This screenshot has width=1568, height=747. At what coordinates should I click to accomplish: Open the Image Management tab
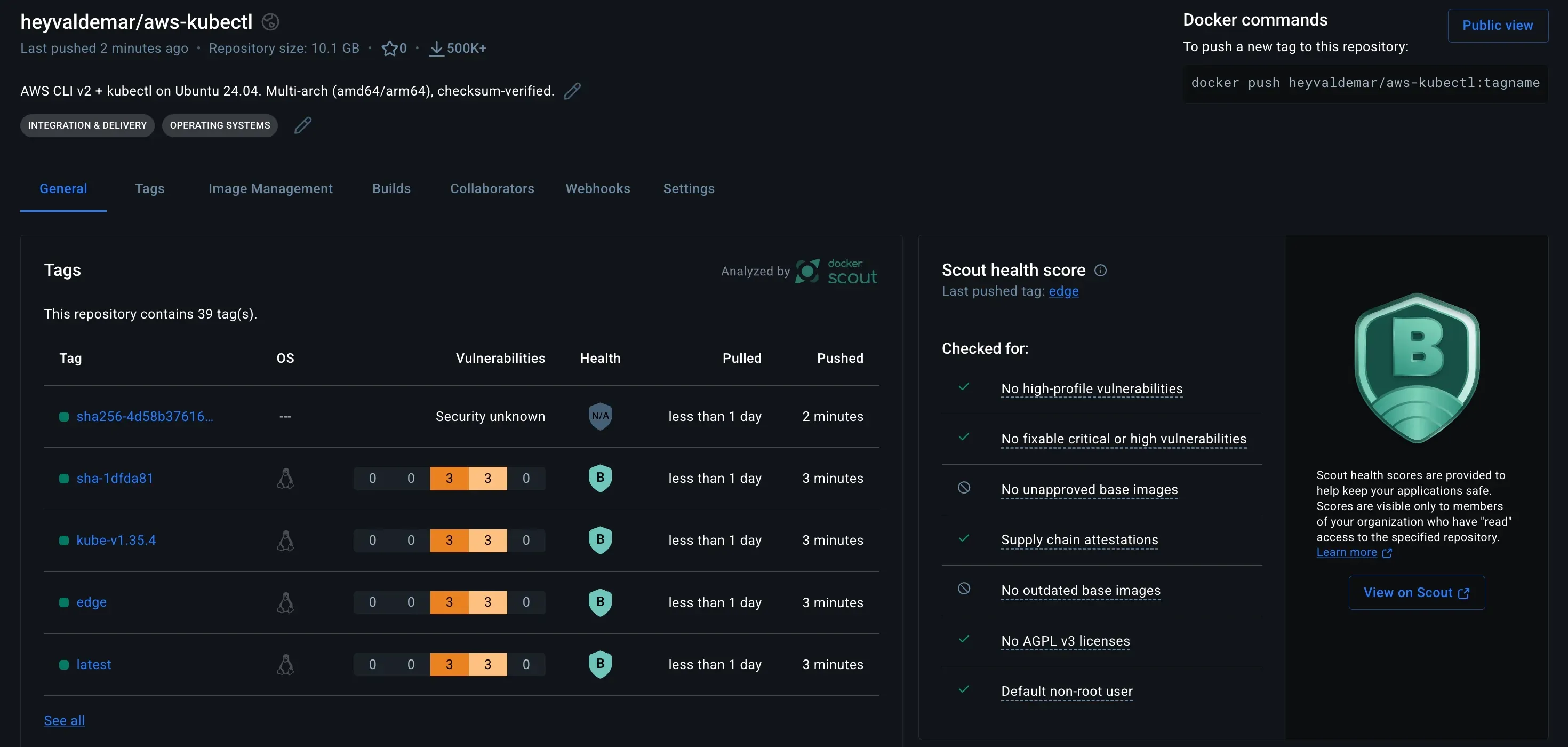270,189
